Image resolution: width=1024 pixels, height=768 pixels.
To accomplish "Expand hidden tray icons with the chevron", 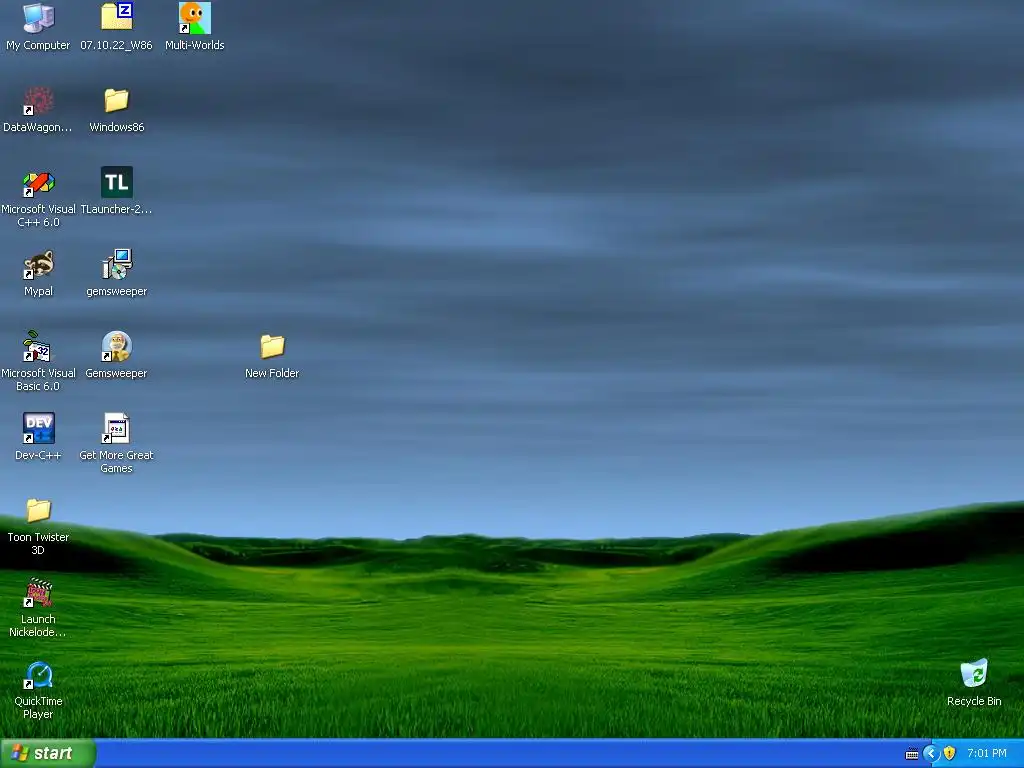I will pos(931,754).
